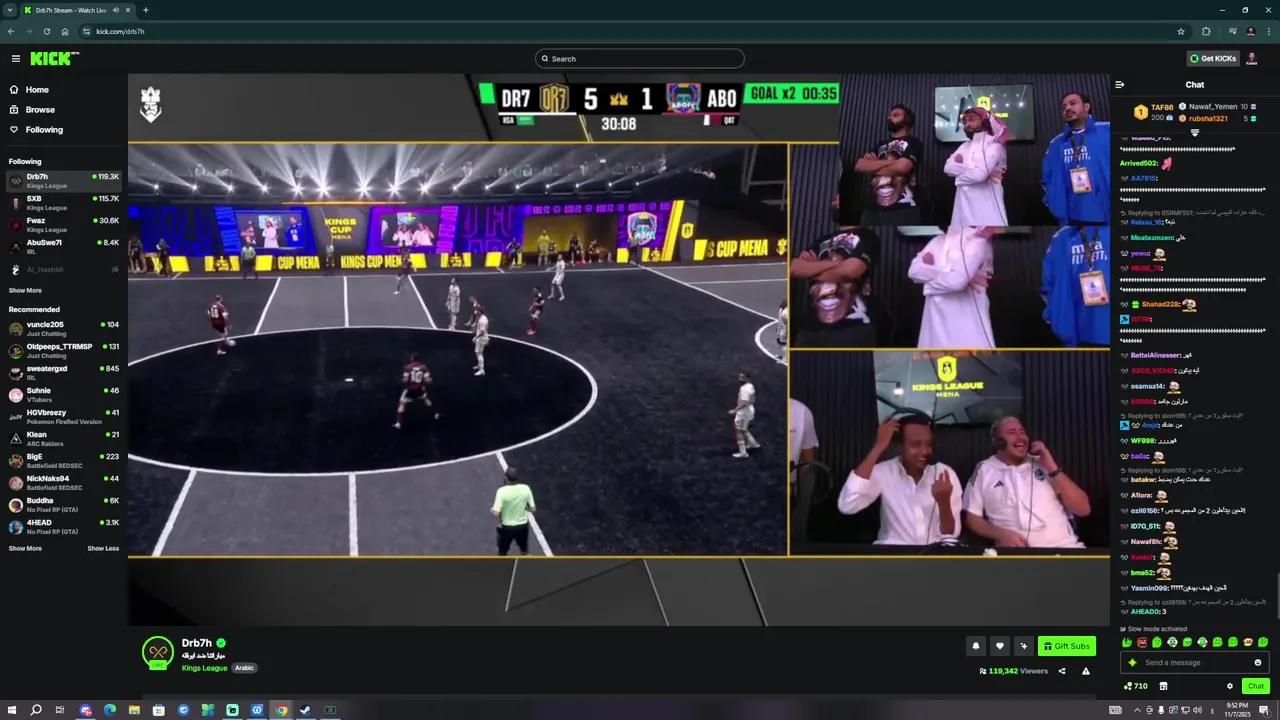
Task: Expand Show More under Recommended
Action: click(x=25, y=549)
